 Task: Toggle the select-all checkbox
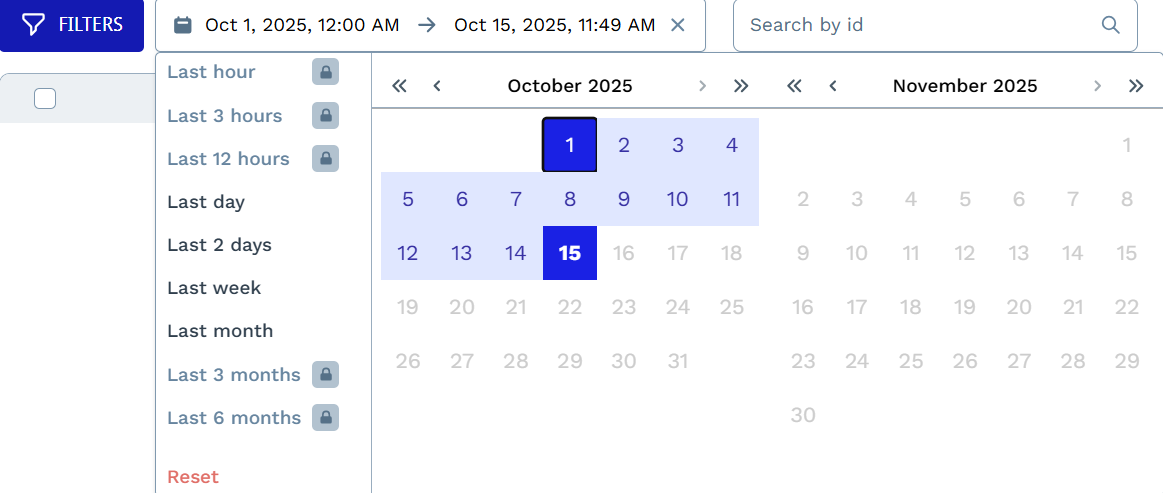click(x=45, y=98)
